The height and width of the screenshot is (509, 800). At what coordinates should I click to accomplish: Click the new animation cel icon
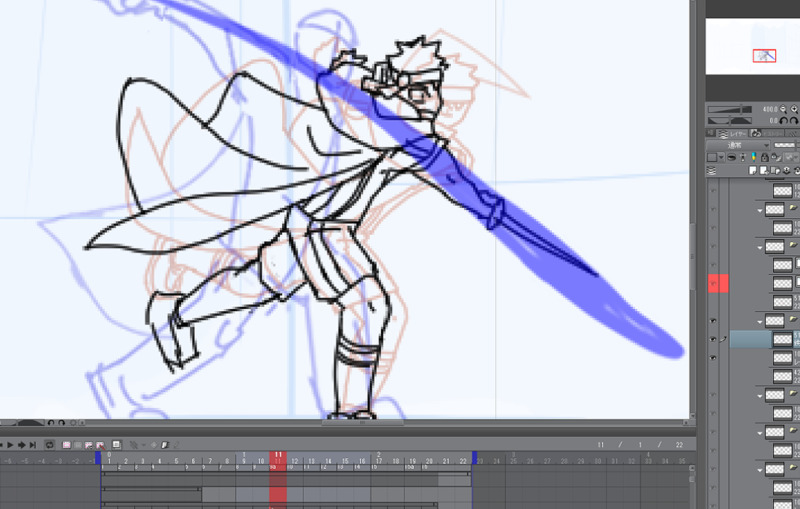coord(78,445)
